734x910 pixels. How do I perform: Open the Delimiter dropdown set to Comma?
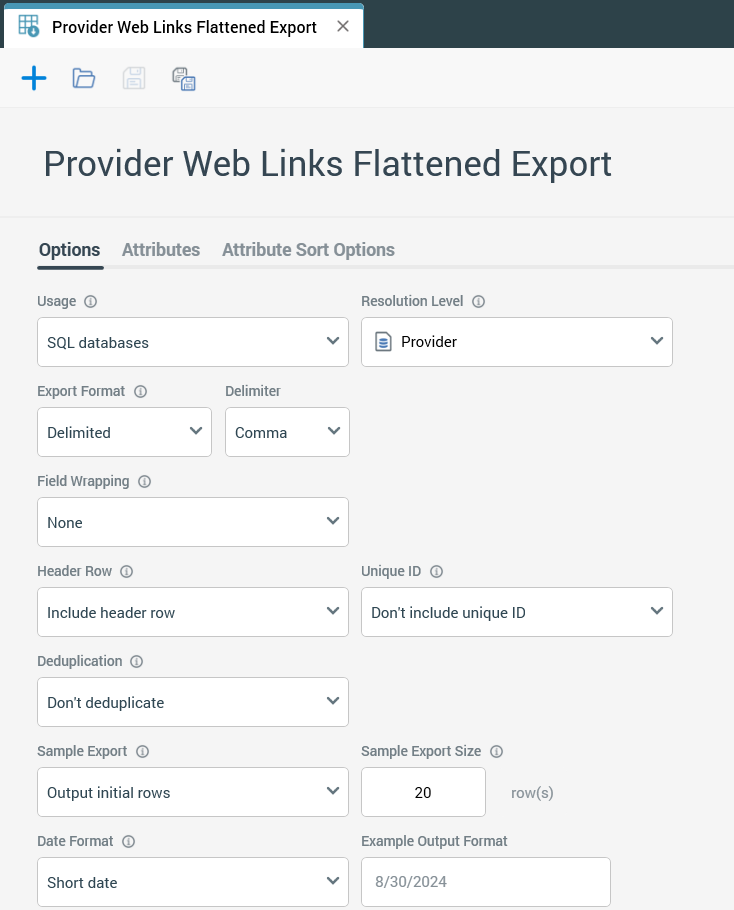(287, 432)
